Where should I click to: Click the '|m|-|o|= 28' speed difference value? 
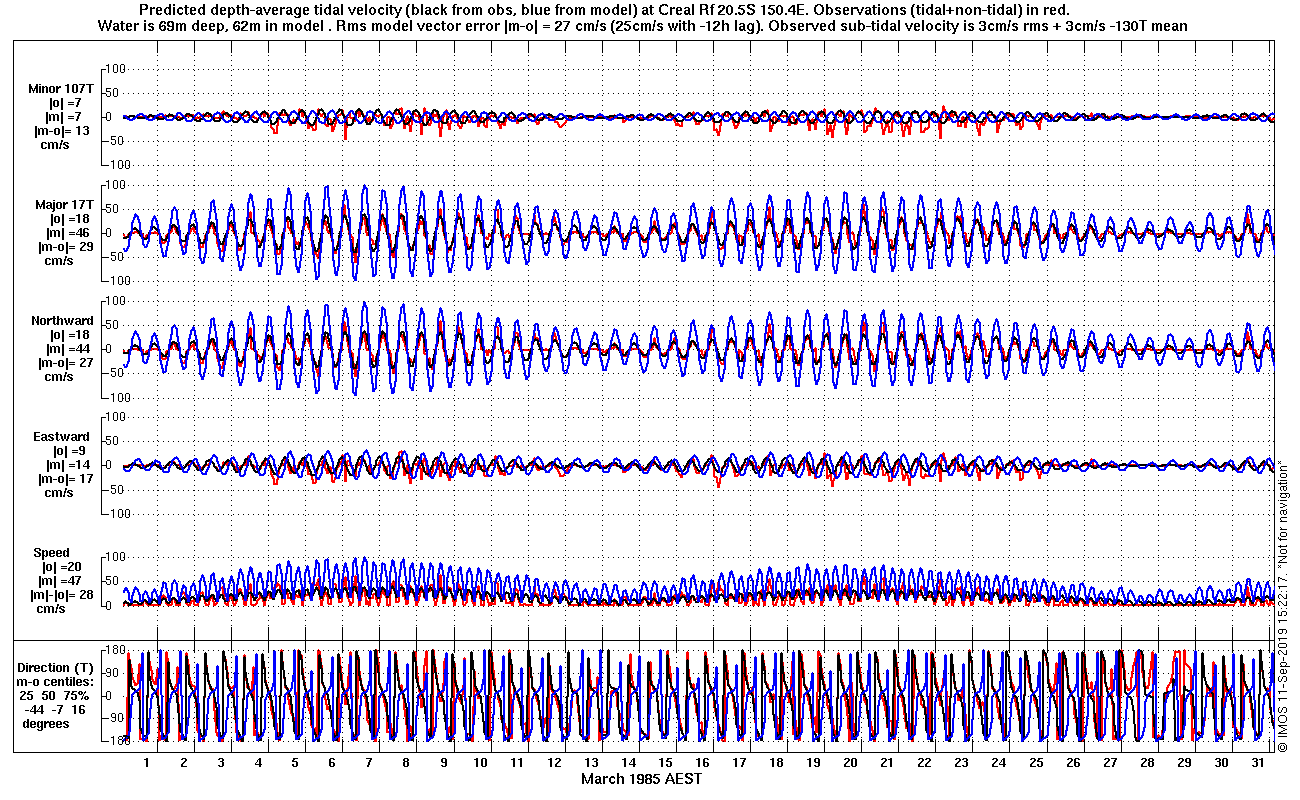click(62, 595)
